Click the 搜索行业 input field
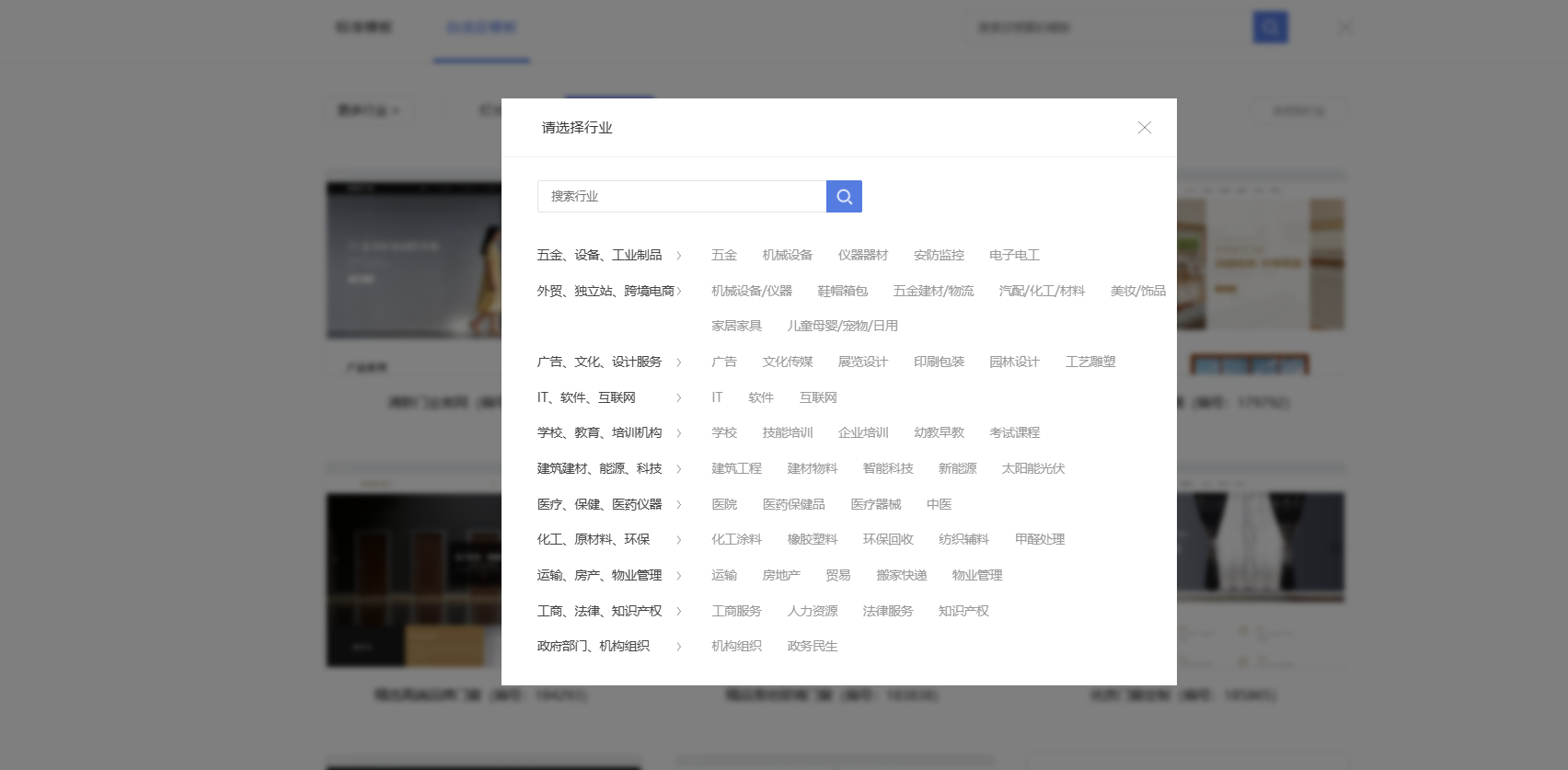 (682, 196)
